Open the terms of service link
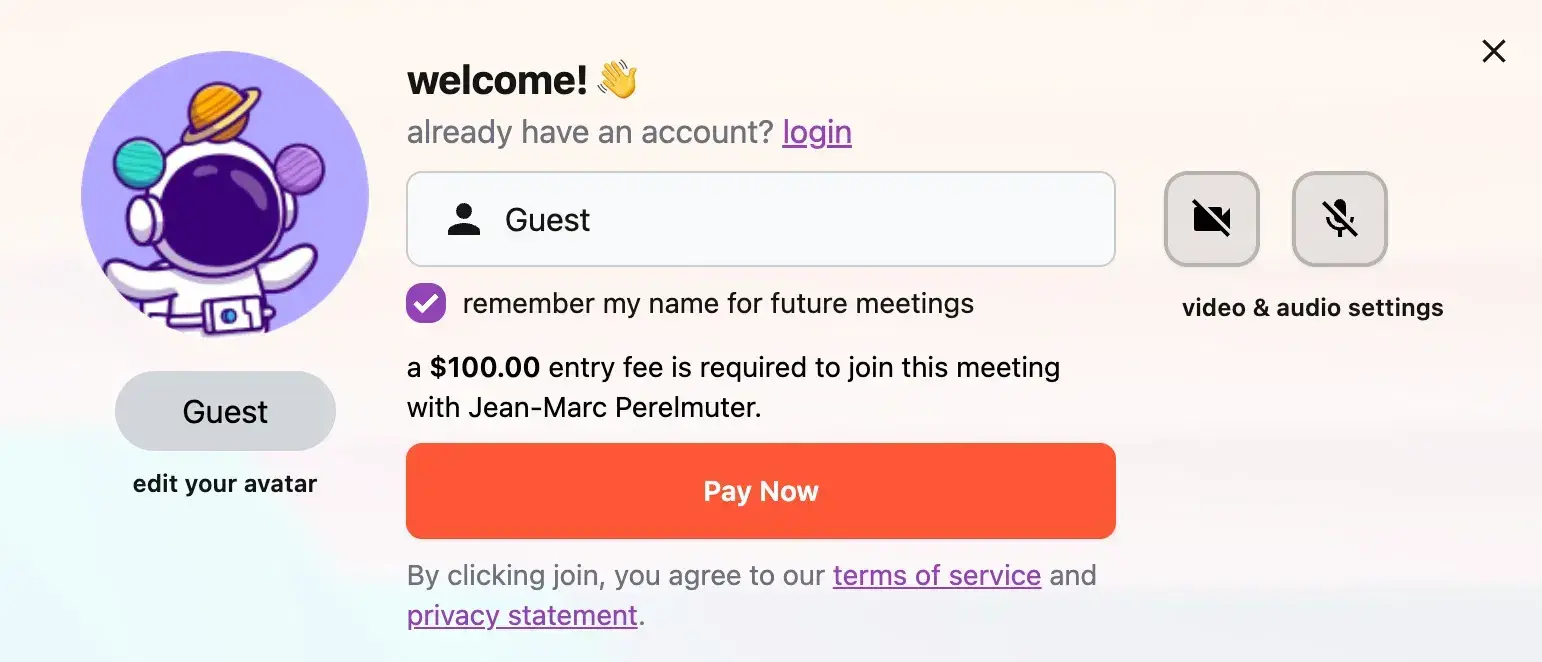1542x662 pixels. (x=937, y=576)
